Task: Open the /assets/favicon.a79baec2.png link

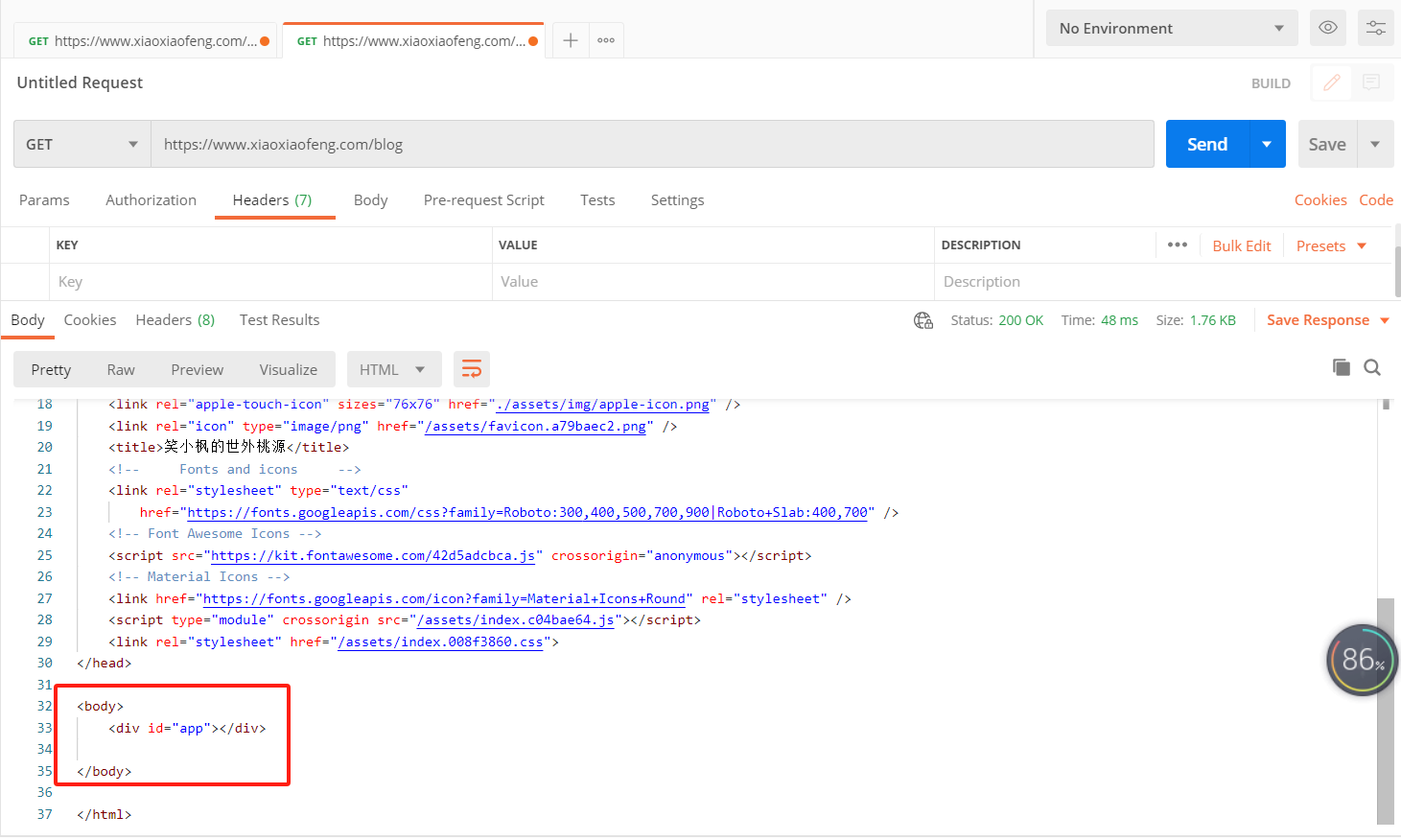Action: tap(535, 426)
